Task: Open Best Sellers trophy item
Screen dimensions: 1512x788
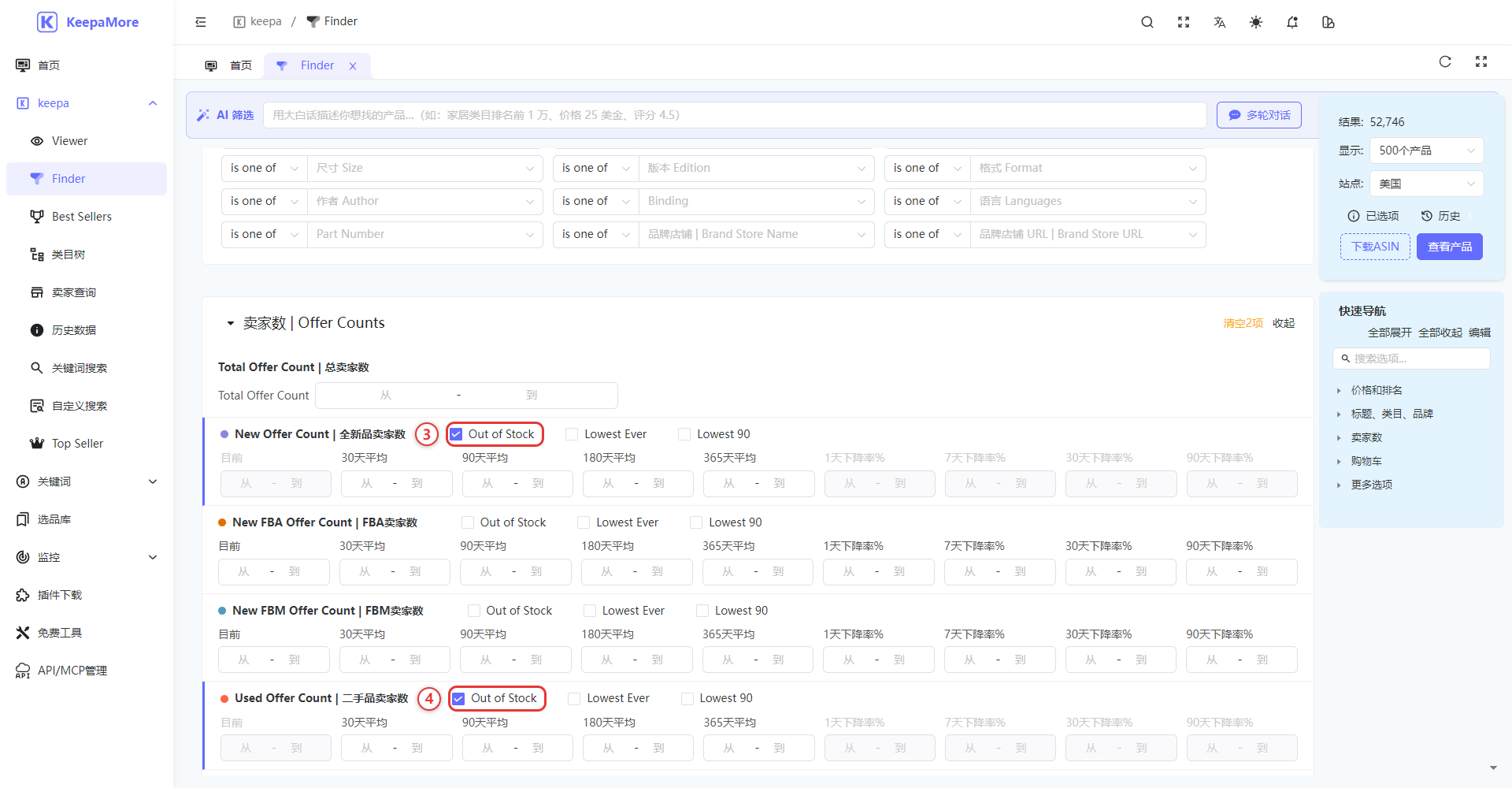Action: 87,217
